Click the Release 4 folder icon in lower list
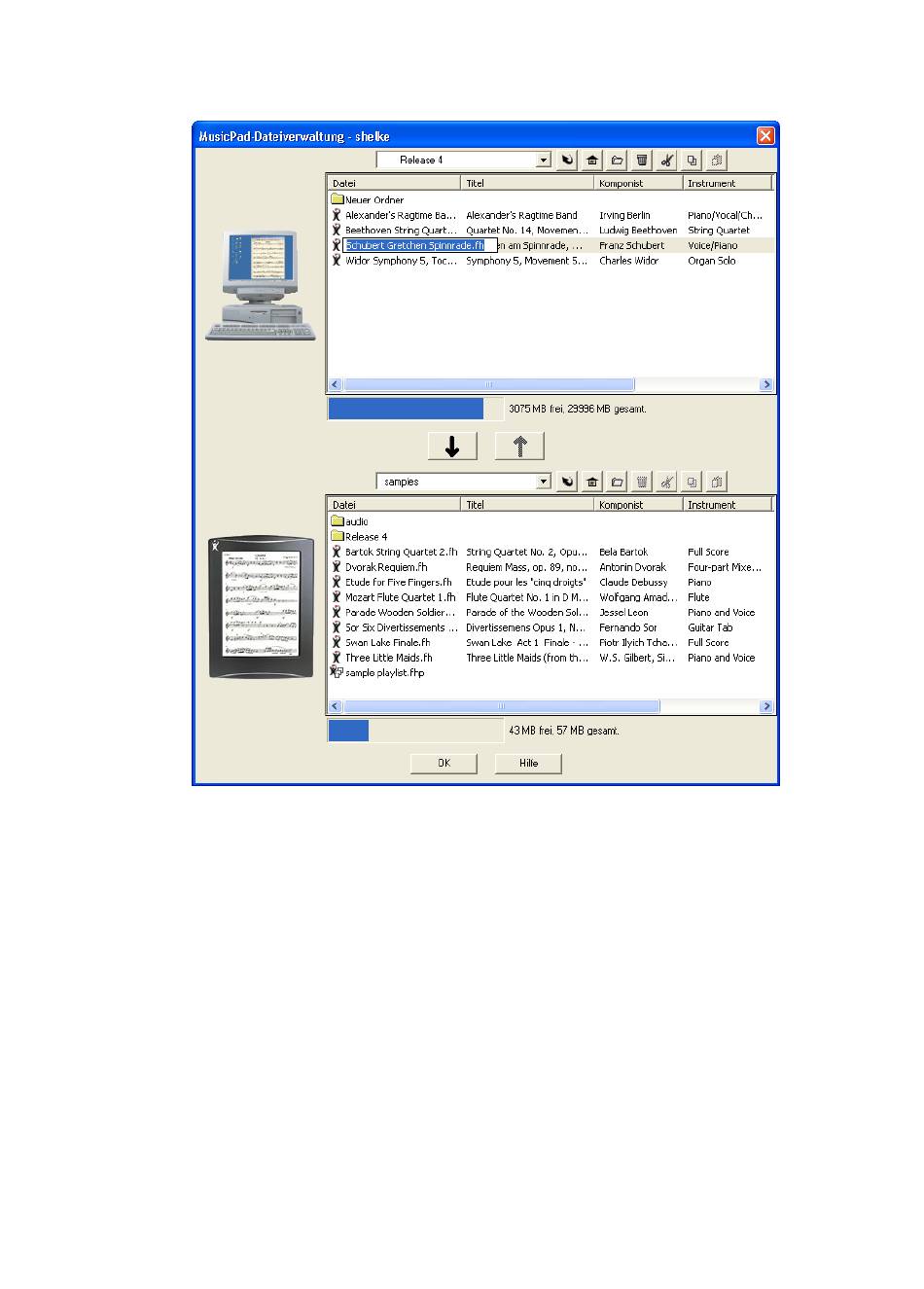The width and height of the screenshot is (924, 1289). [337, 536]
